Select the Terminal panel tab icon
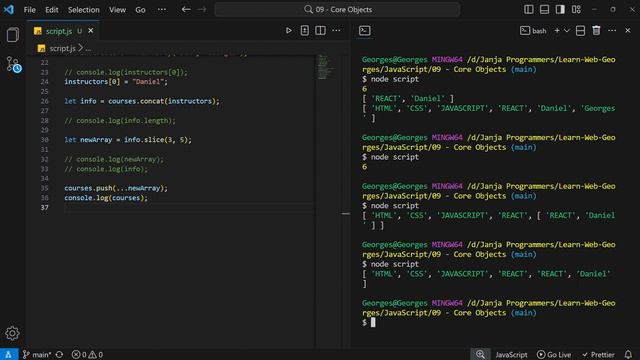This screenshot has width=640, height=360. coord(364,31)
